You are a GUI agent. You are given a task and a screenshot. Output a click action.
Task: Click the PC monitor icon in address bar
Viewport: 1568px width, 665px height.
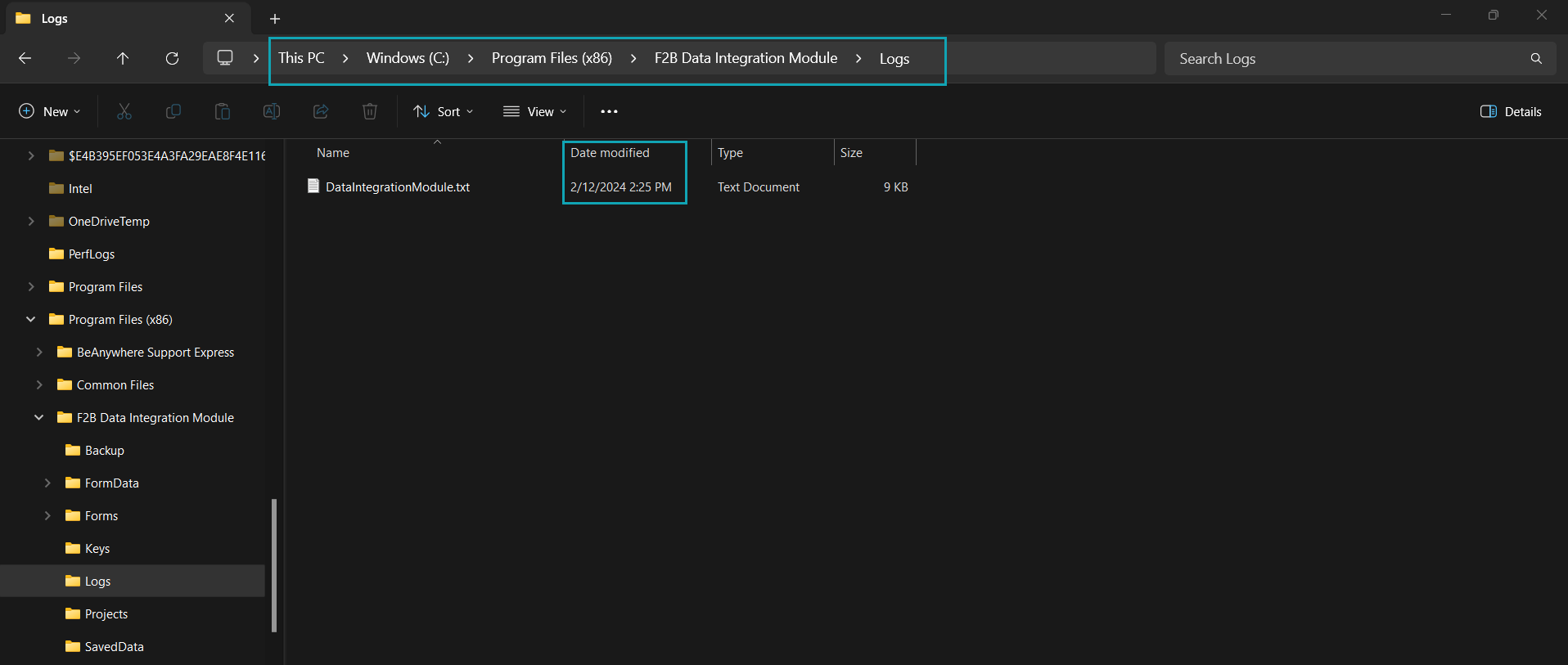tap(225, 58)
